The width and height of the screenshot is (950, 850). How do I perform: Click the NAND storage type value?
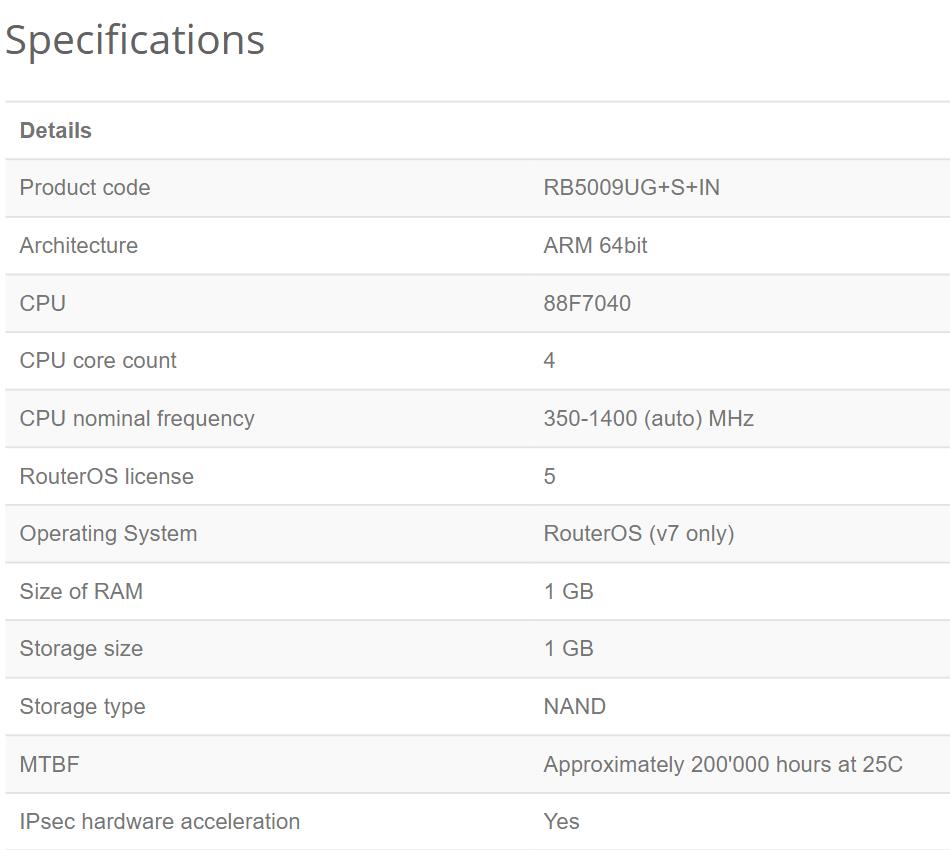574,707
